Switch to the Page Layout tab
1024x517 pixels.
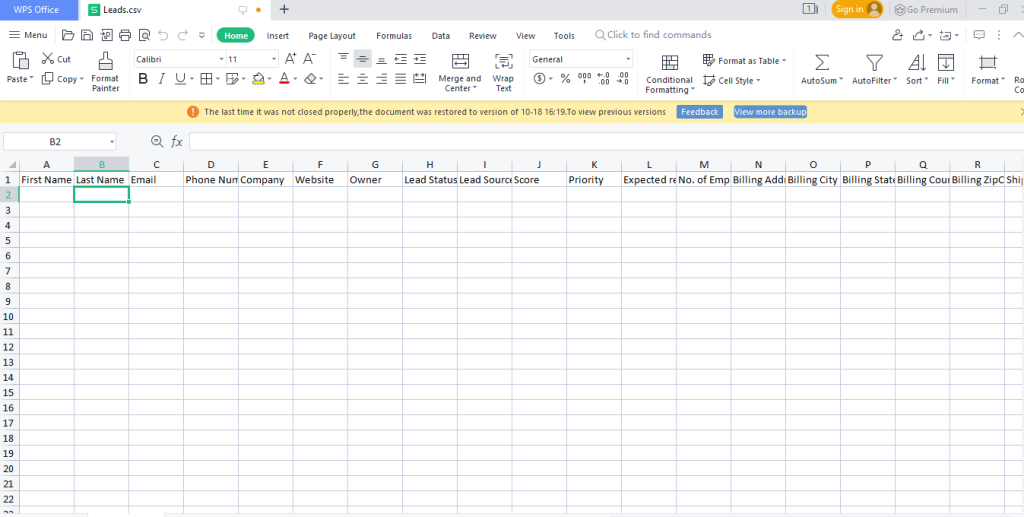coord(332,36)
